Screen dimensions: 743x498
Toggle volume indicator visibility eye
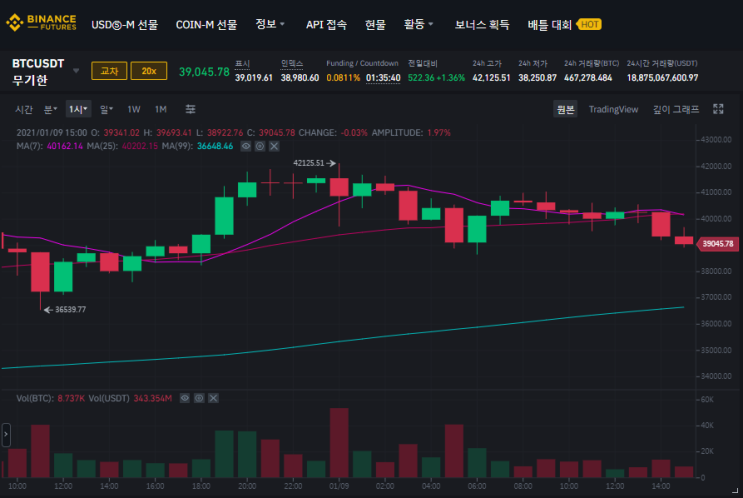click(x=185, y=398)
